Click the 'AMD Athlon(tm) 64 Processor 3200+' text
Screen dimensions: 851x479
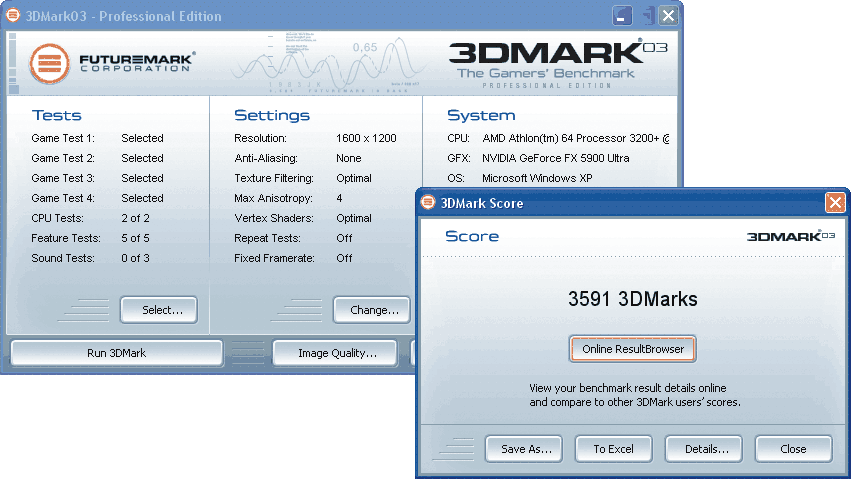point(571,138)
